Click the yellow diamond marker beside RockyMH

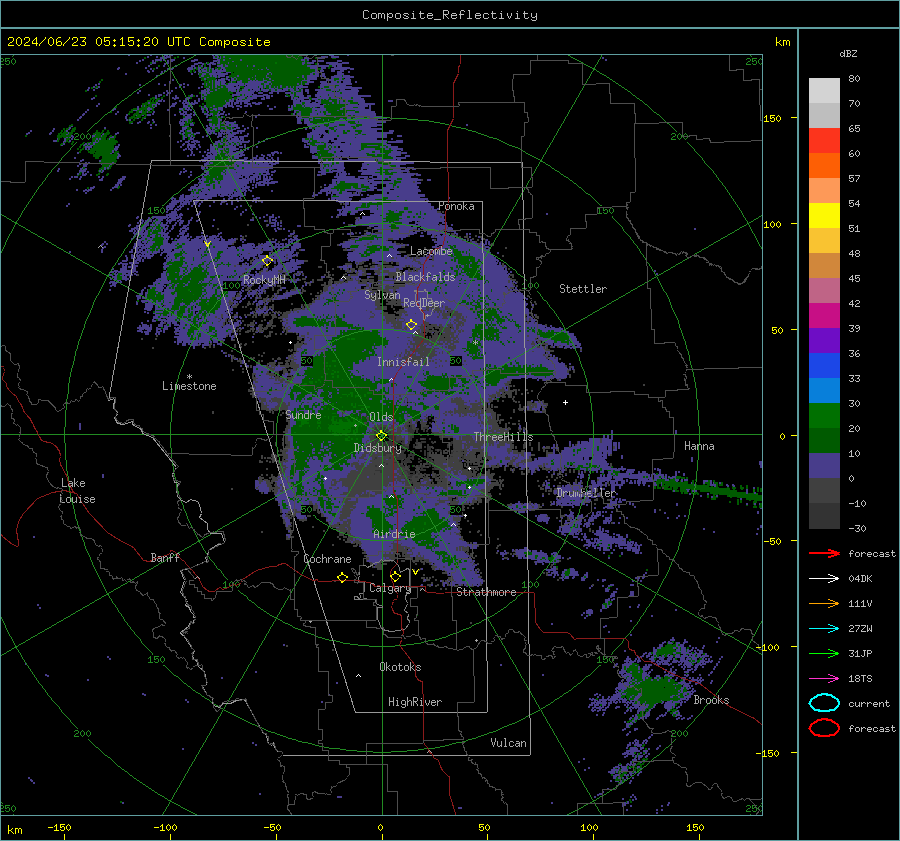click(x=267, y=261)
